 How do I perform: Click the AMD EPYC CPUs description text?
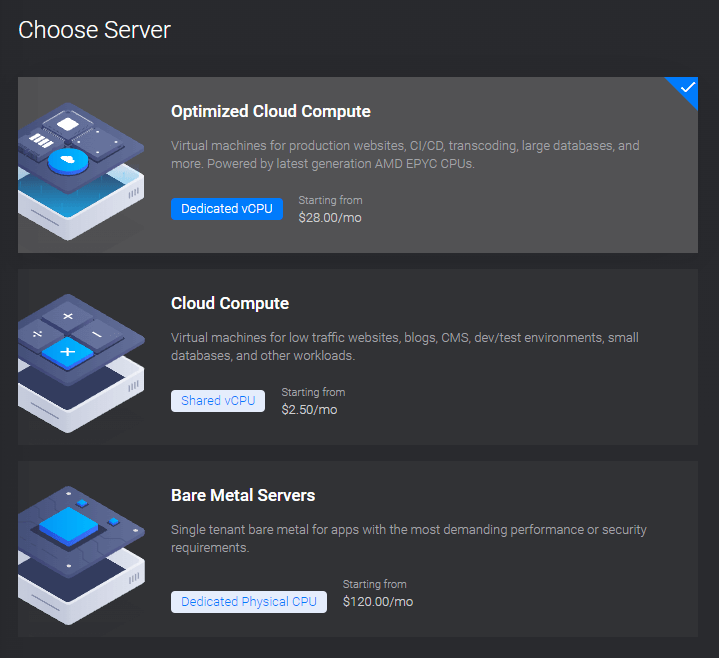point(405,154)
